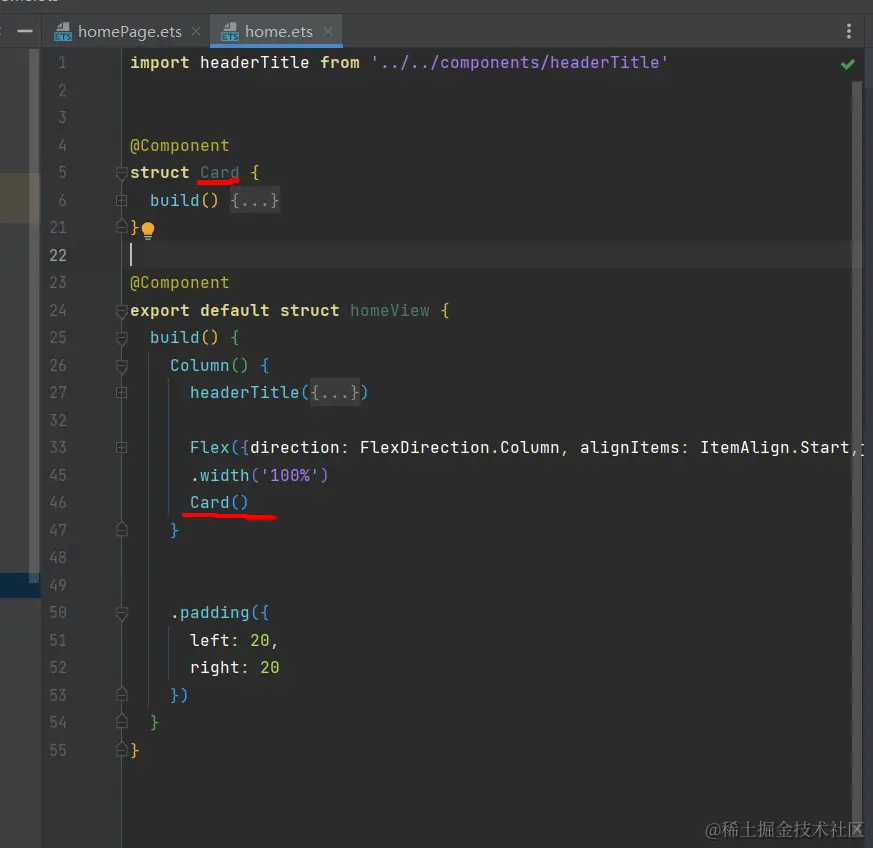Click the @Component decorator on line 23

[x=179, y=282]
